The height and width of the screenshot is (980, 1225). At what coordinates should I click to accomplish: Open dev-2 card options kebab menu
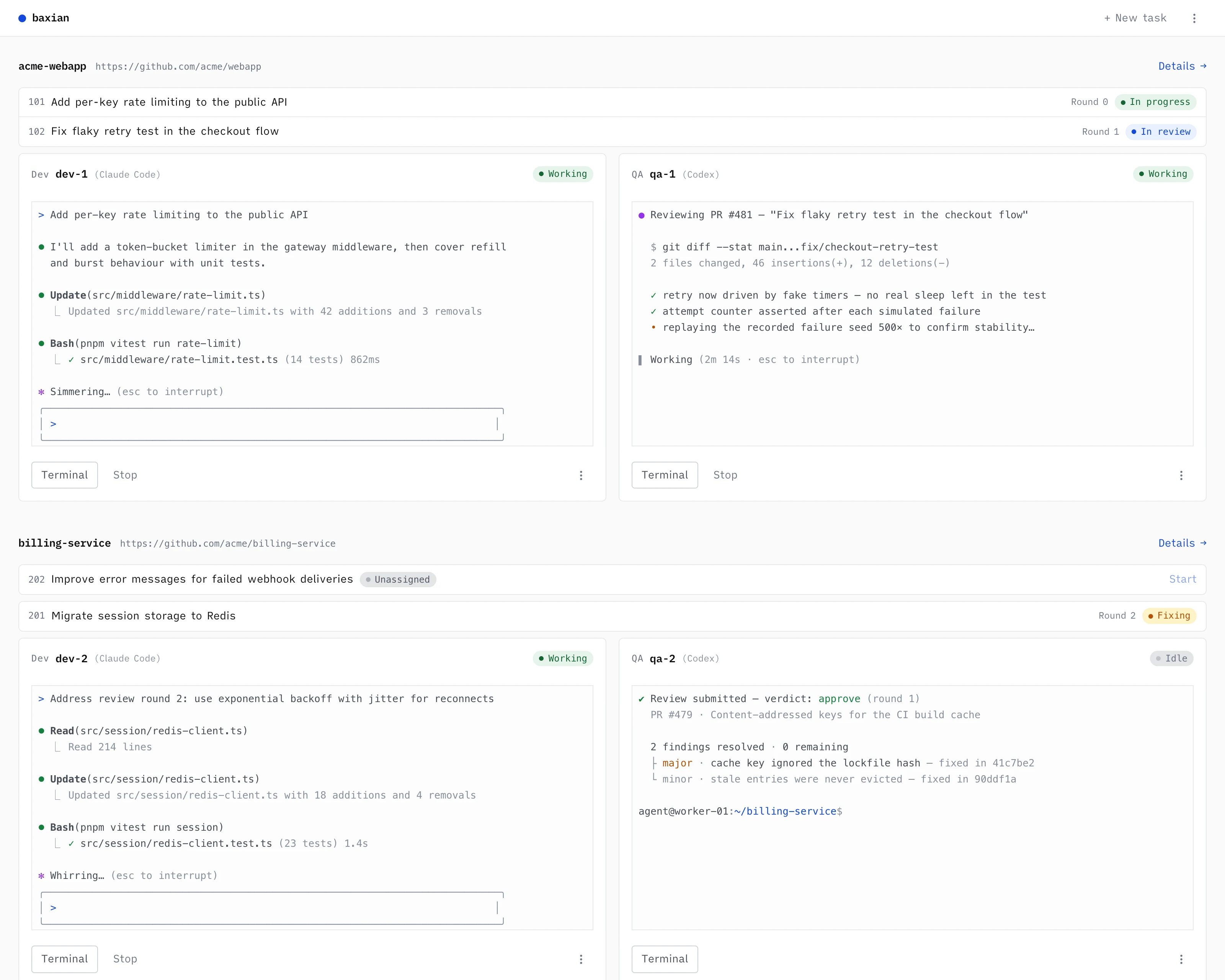coord(581,959)
